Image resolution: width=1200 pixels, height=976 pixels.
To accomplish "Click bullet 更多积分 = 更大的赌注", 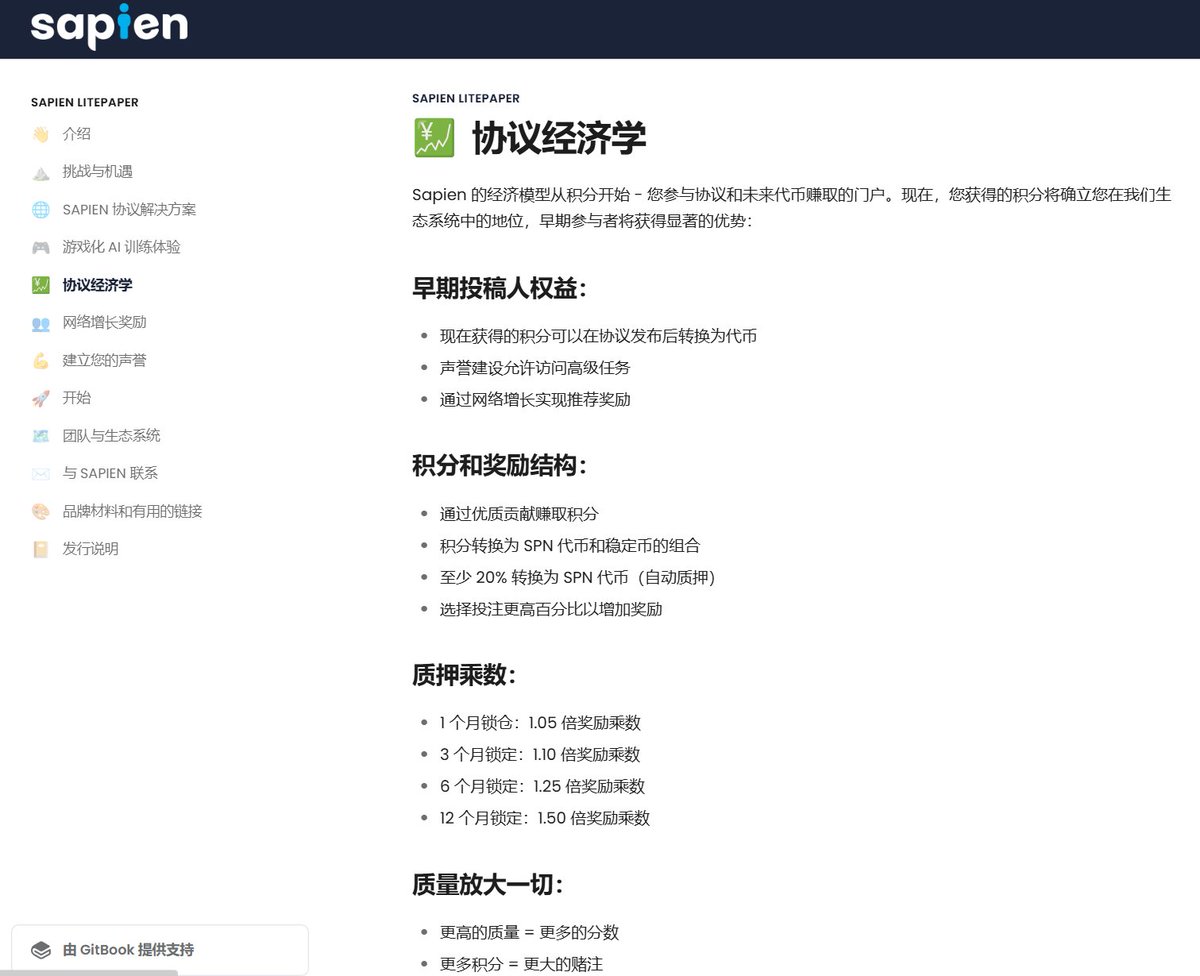I will [x=522, y=964].
